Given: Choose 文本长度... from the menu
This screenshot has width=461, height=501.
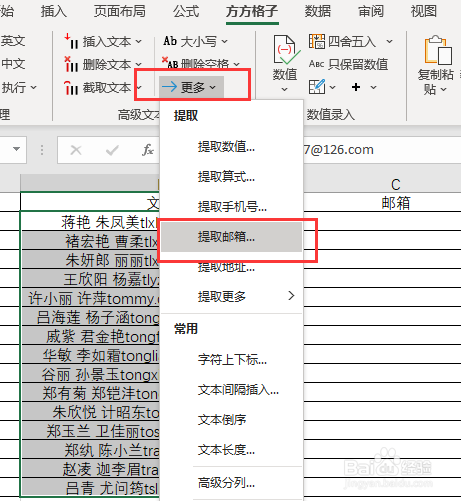Looking at the screenshot, I should point(231,450).
